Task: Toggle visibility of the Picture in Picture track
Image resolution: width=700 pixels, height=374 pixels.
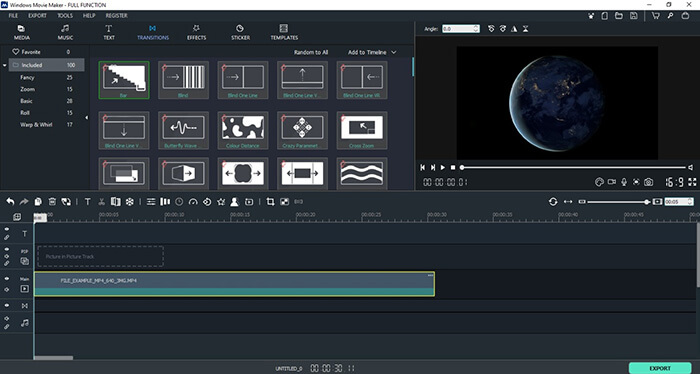Action: pyautogui.click(x=7, y=249)
